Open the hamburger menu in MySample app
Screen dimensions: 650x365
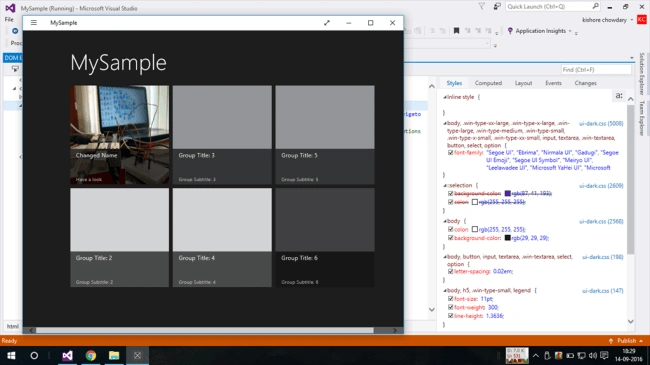click(34, 23)
